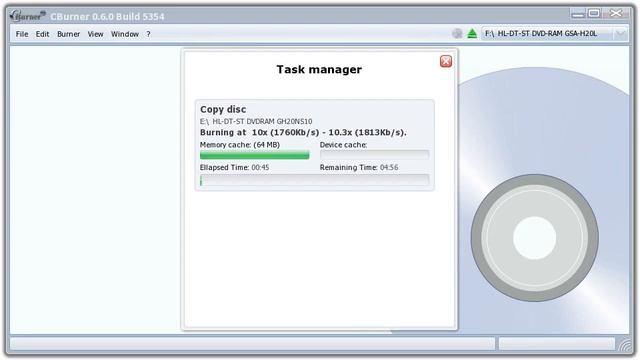Open the Edit menu
This screenshot has height=360, width=640.
point(42,34)
